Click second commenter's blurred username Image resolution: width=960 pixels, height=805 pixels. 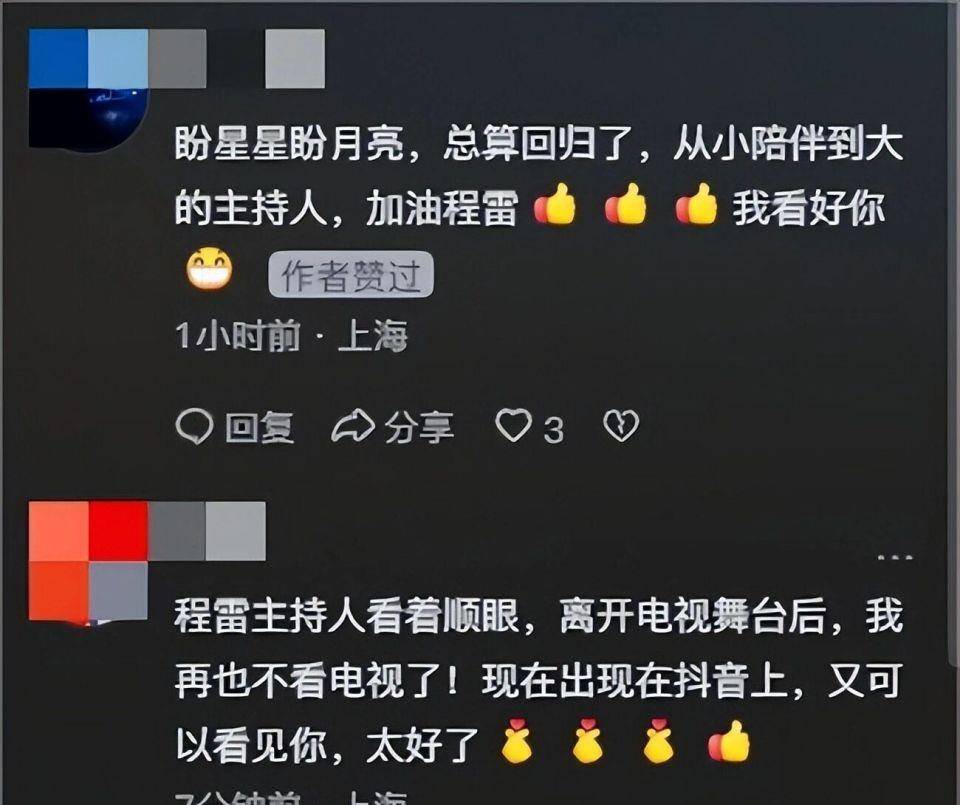pyautogui.click(x=207, y=531)
